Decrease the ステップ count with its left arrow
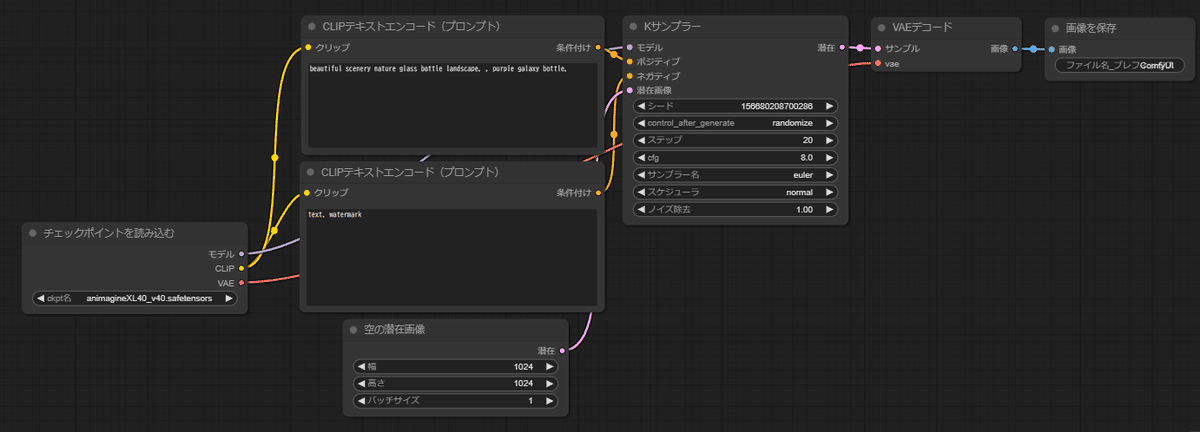The image size is (1200, 432). coord(642,140)
